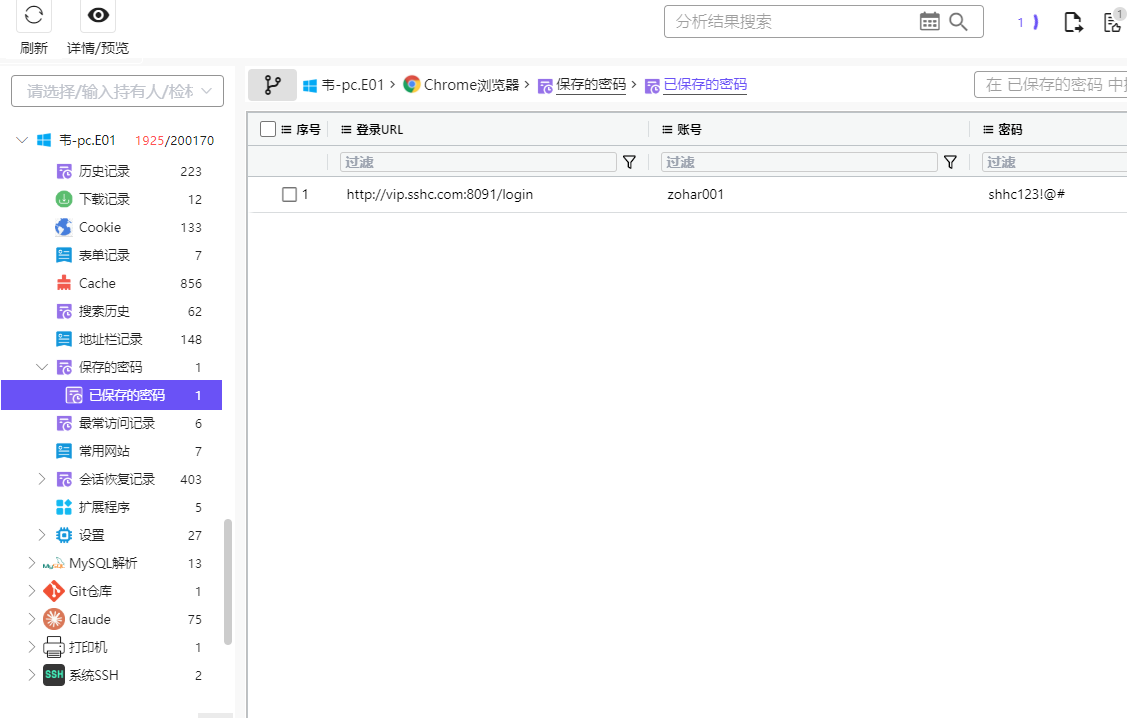Open the 持有人/检材 dropdown selector
1127x718 pixels.
(117, 91)
